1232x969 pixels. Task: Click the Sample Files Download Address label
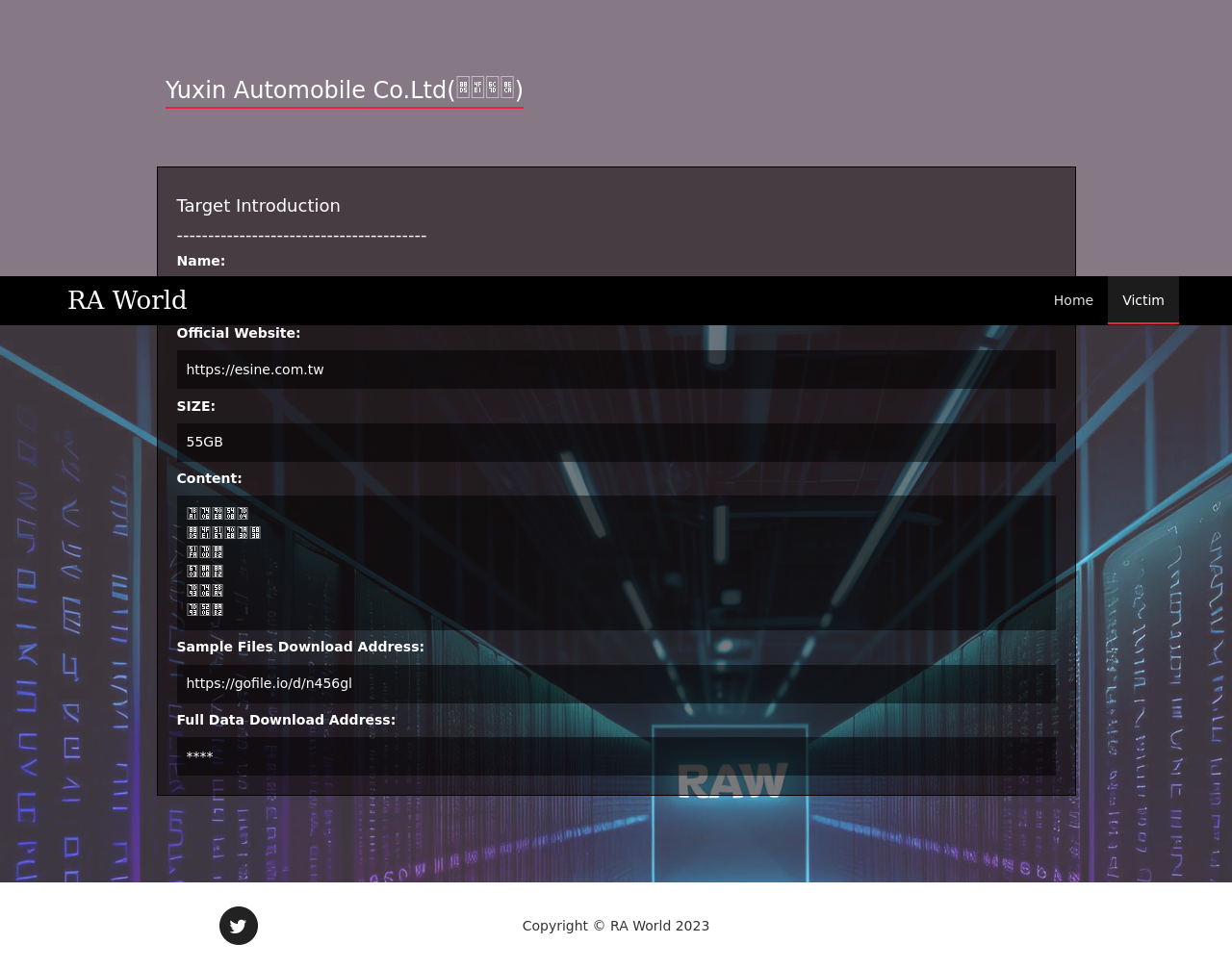pos(300,647)
